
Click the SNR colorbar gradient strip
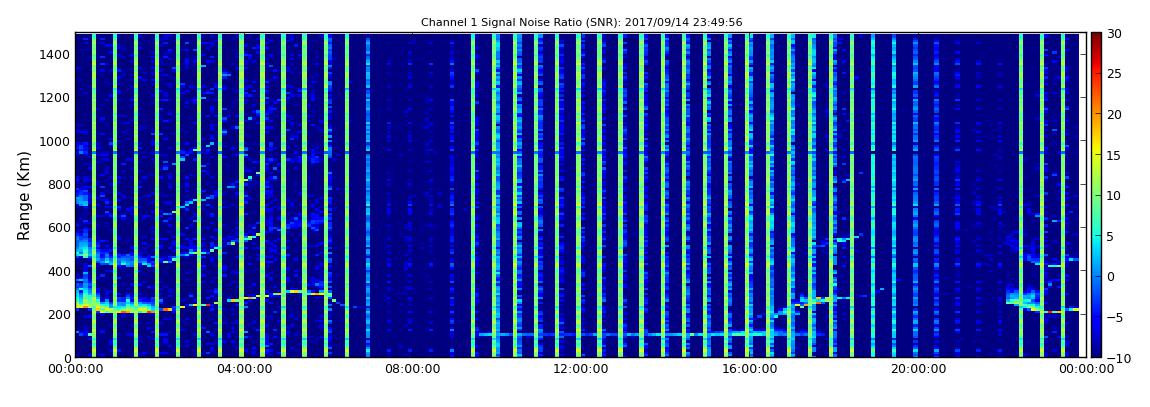(x=1096, y=195)
